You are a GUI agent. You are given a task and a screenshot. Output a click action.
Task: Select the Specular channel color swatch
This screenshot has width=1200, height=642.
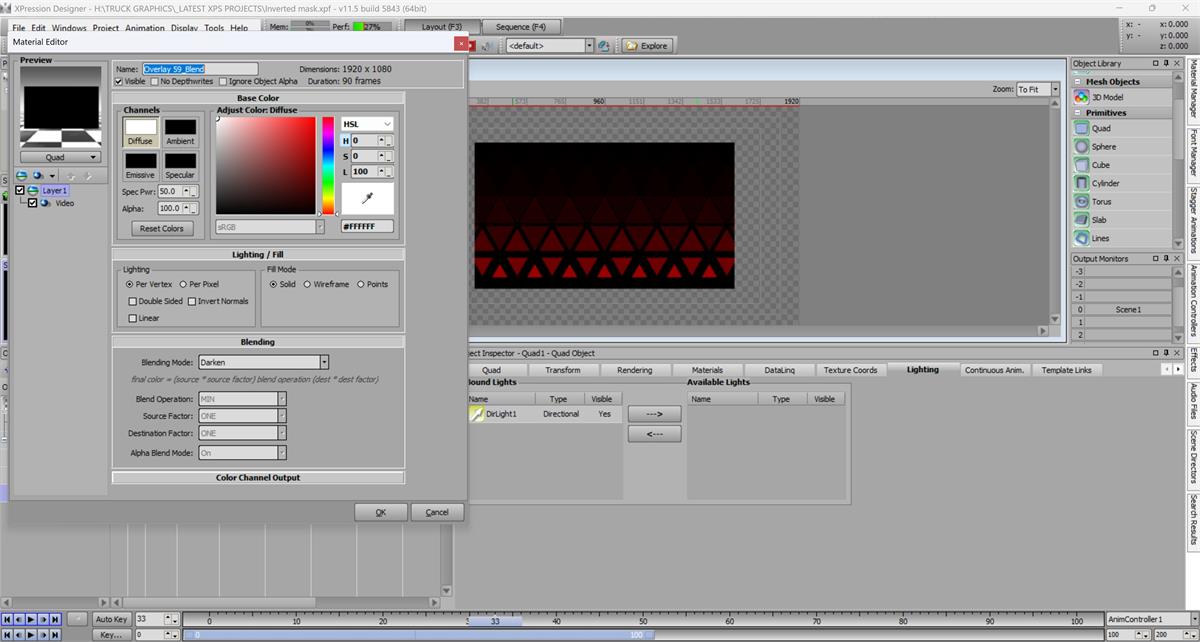click(x=180, y=160)
